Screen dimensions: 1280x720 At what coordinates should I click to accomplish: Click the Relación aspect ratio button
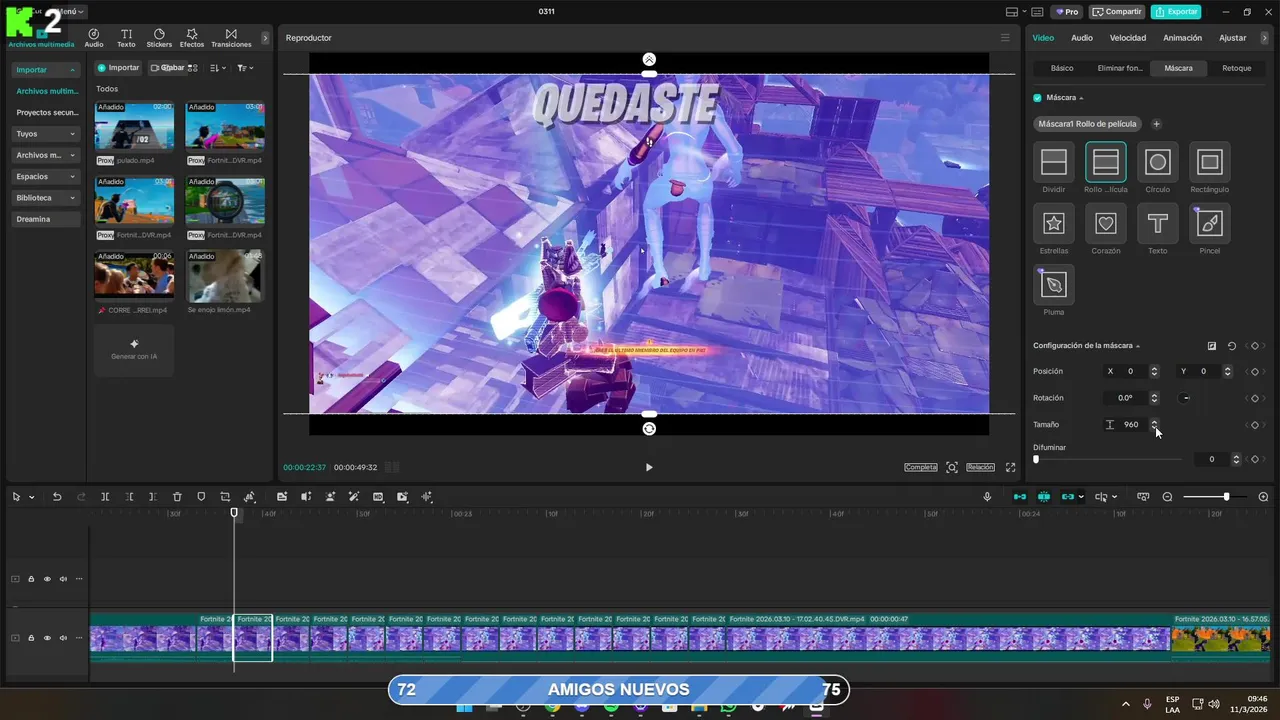click(x=980, y=467)
